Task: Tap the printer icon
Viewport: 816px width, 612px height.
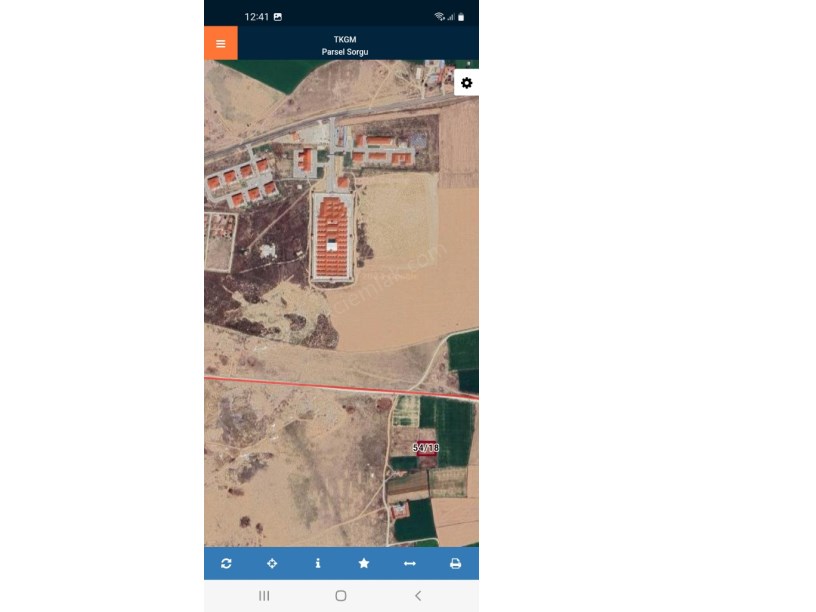Action: pyautogui.click(x=455, y=563)
